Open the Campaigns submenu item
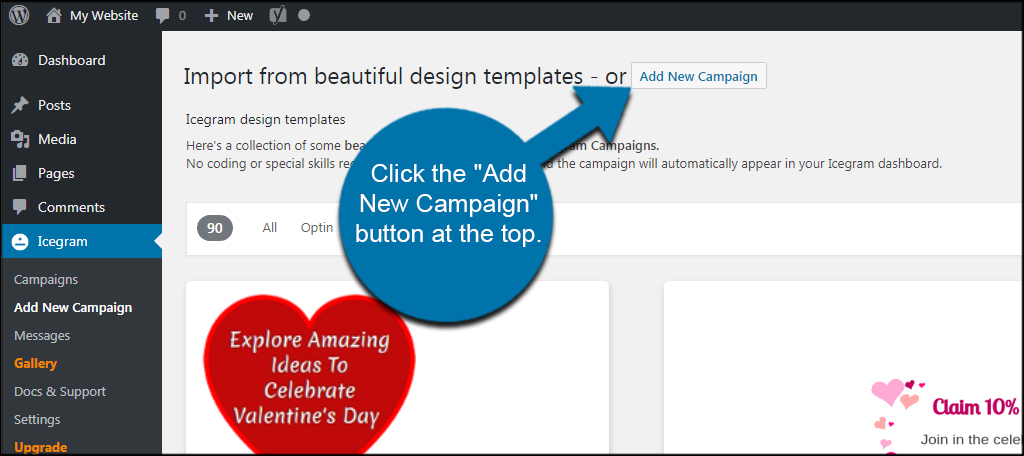This screenshot has width=1024, height=456. [x=46, y=280]
